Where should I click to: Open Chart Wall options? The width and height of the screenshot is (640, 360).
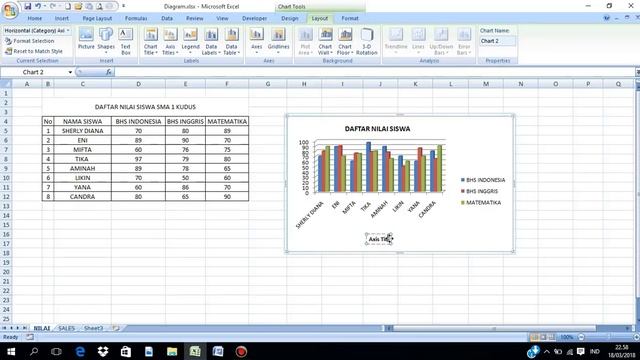325,41
